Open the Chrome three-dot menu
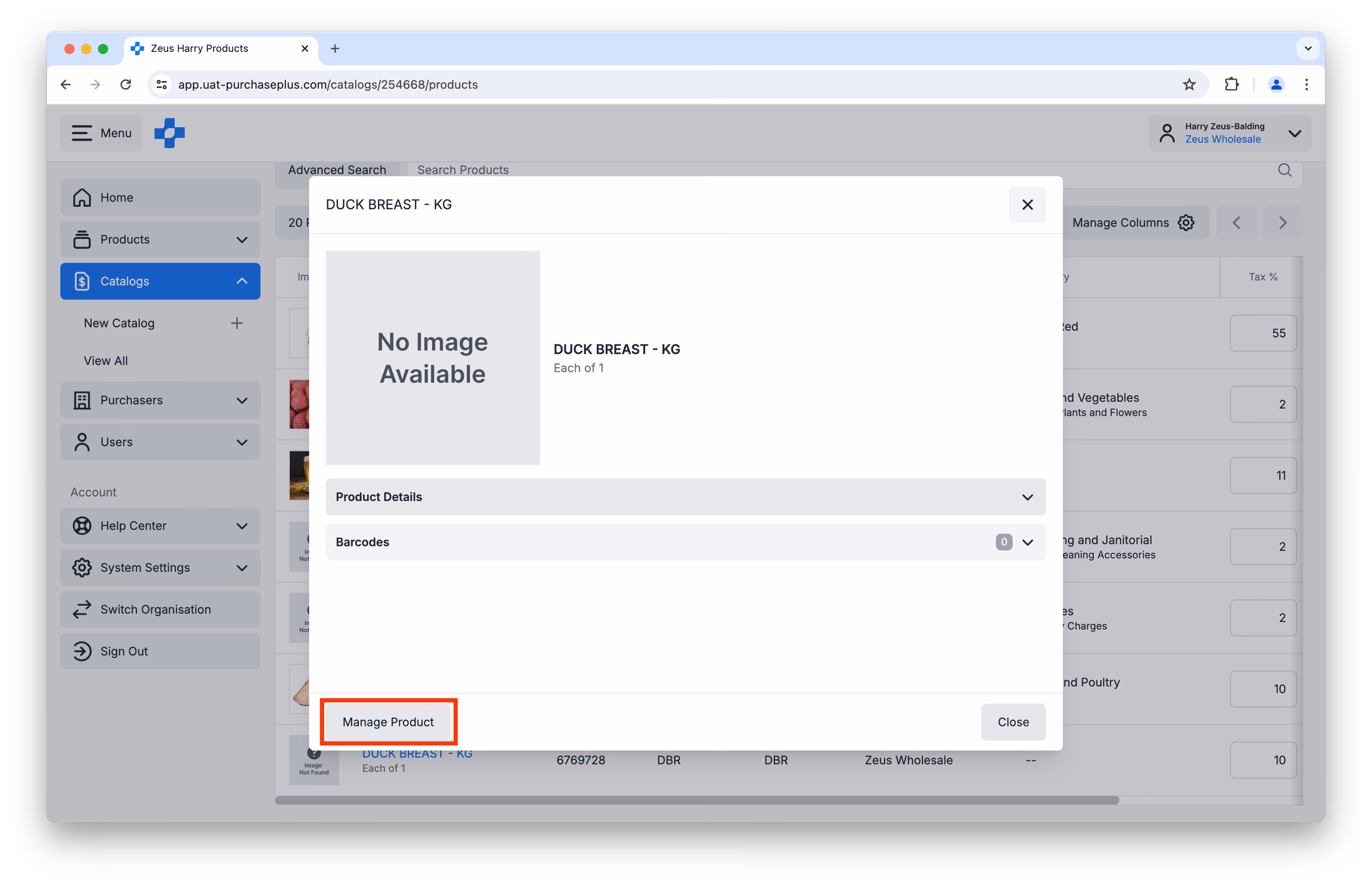1372x884 pixels. point(1306,84)
